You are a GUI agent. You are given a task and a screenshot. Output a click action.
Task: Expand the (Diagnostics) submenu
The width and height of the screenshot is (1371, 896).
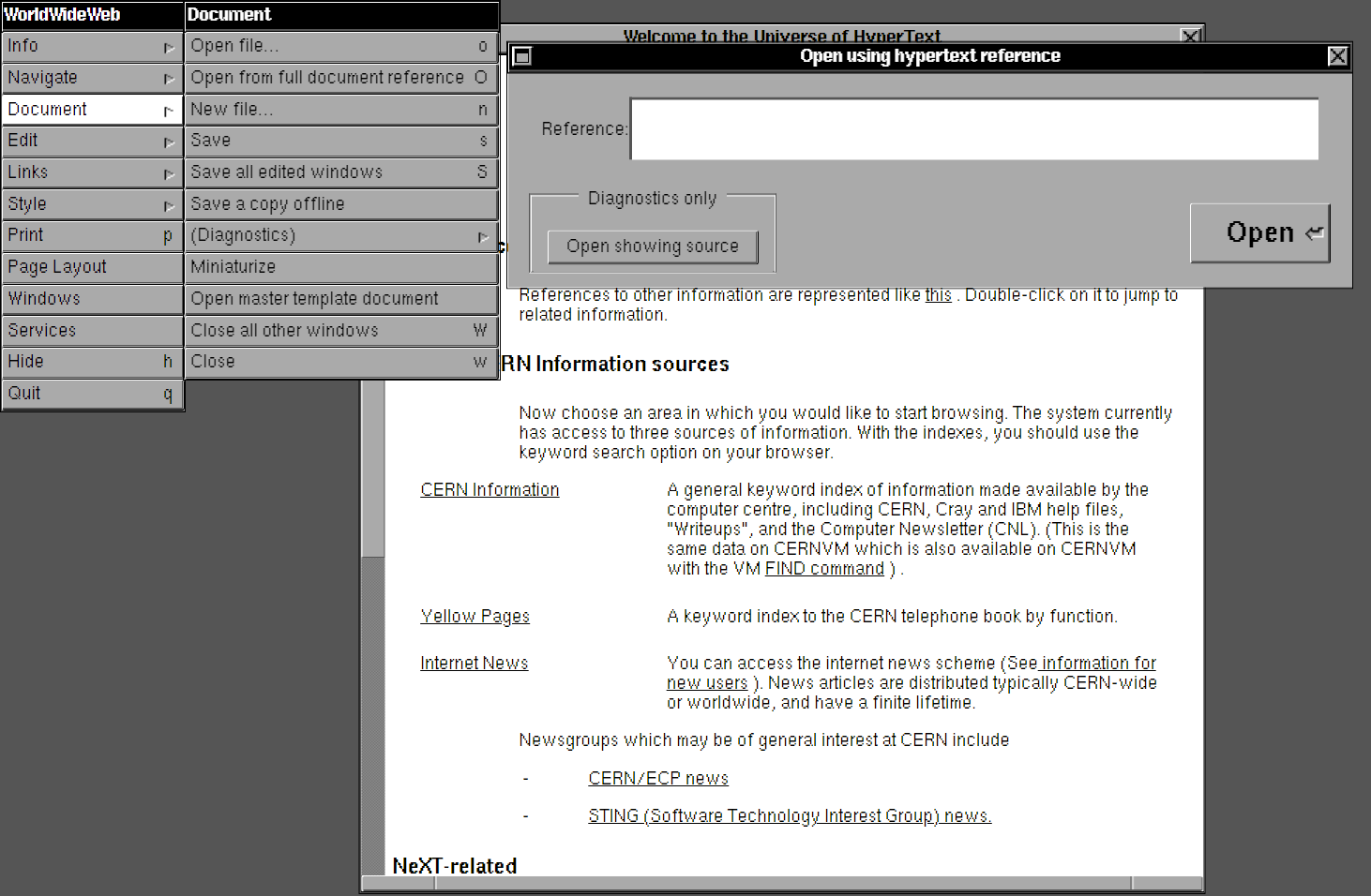(x=341, y=235)
